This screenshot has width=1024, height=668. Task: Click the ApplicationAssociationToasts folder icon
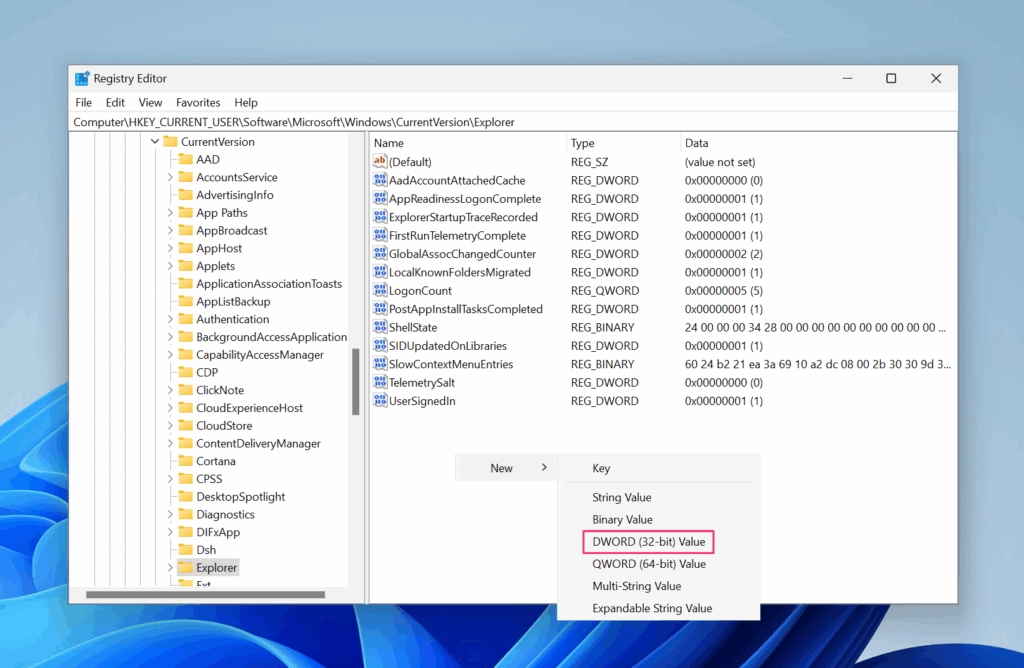coord(185,283)
